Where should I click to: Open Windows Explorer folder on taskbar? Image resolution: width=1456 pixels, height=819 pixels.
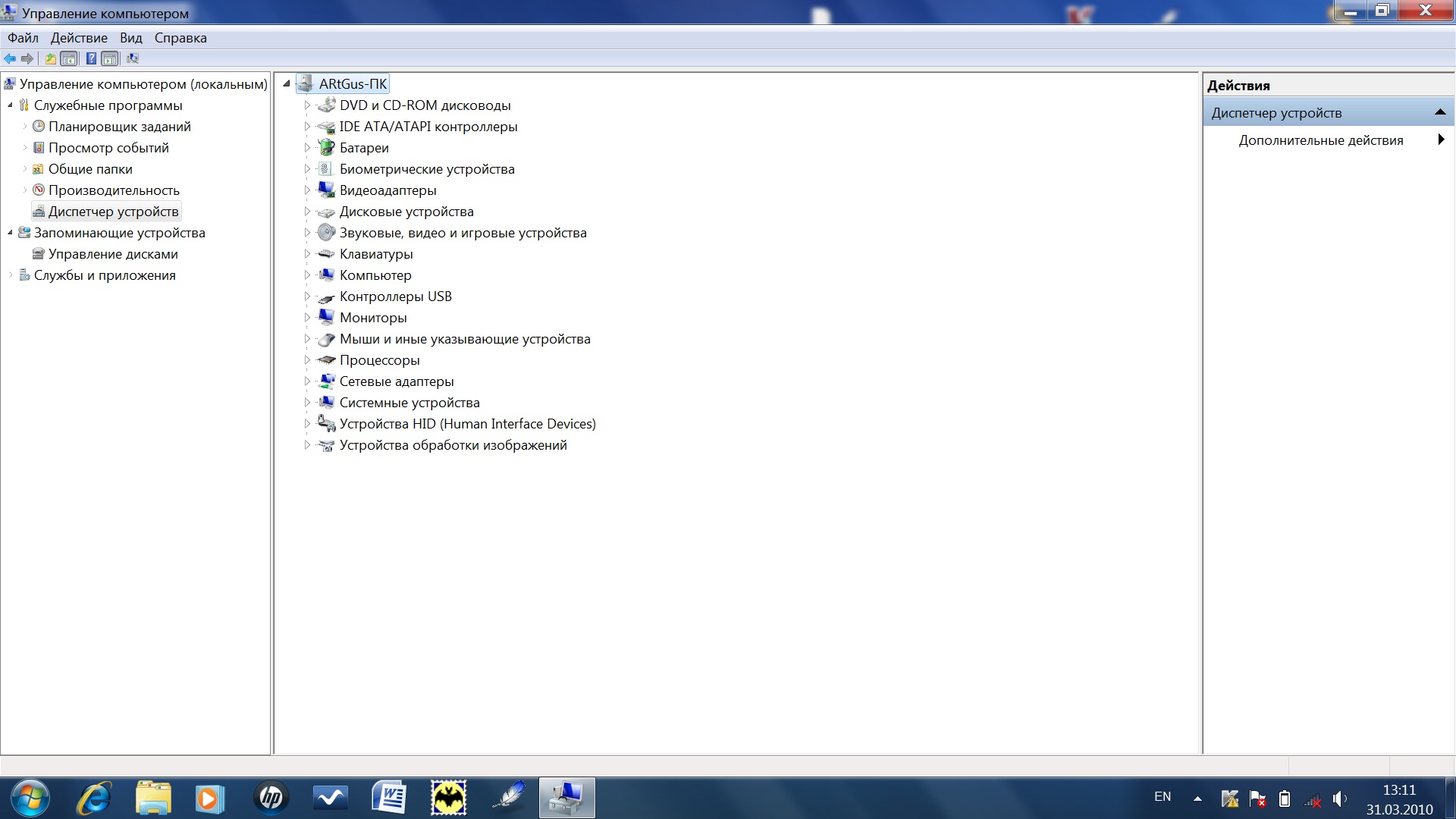click(x=153, y=798)
